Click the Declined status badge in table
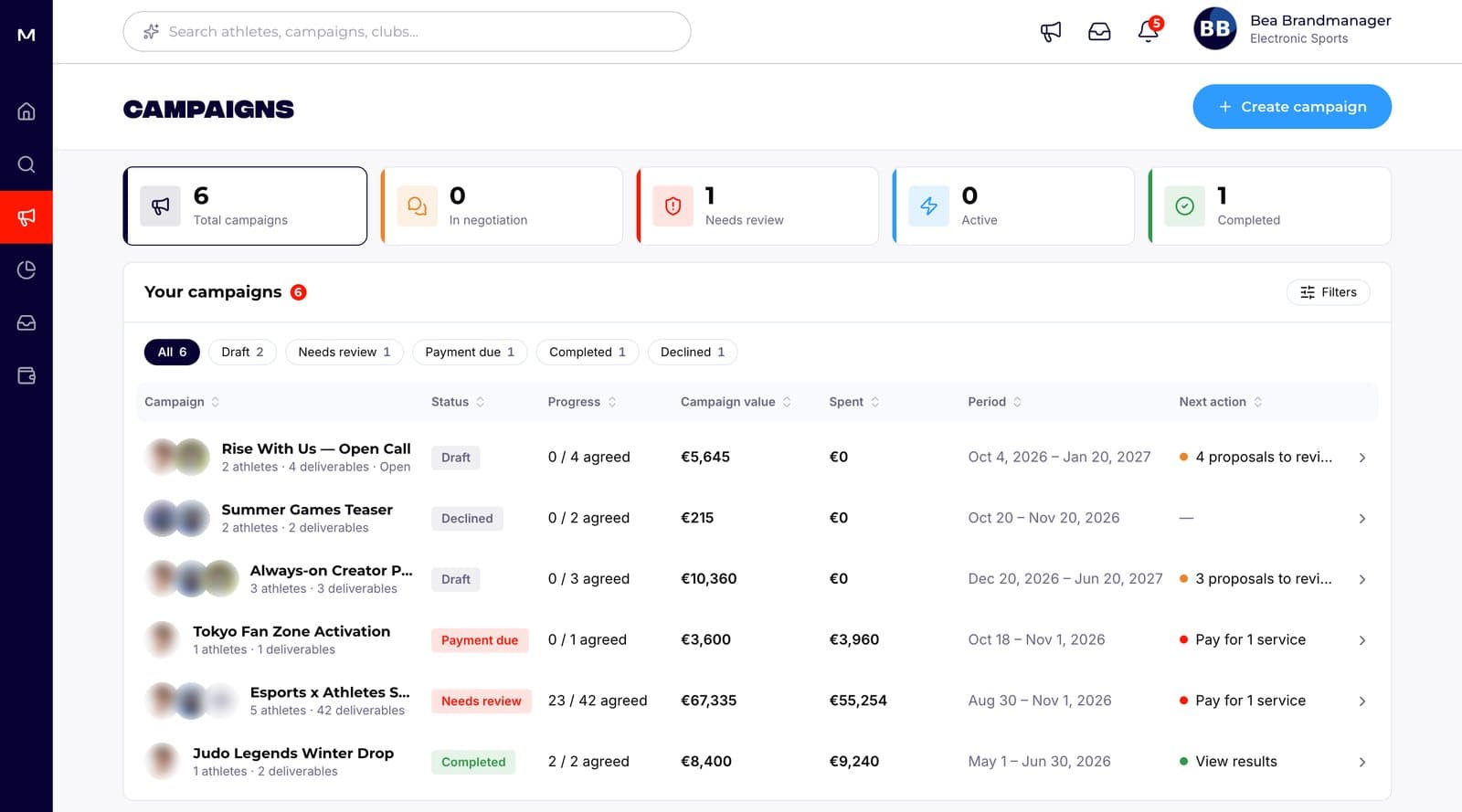This screenshot has height=812, width=1462. pyautogui.click(x=467, y=519)
